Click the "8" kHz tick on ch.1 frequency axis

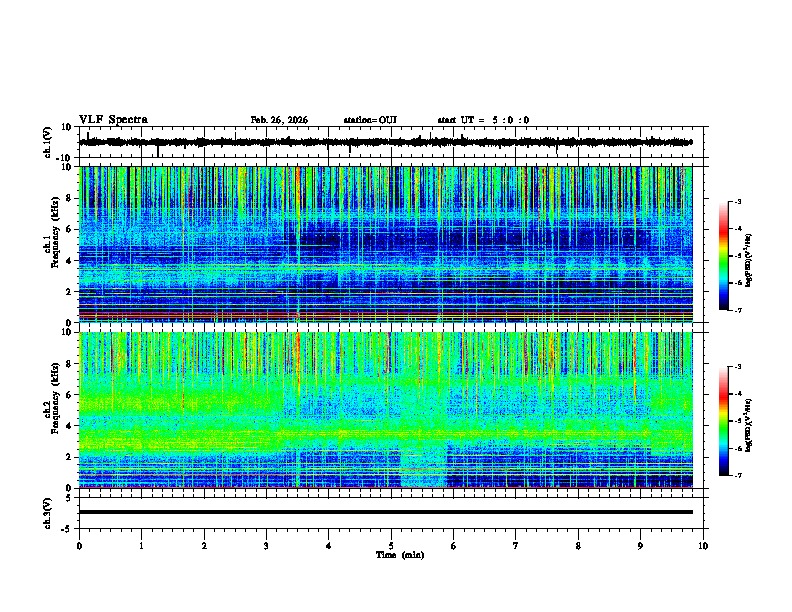(70, 198)
